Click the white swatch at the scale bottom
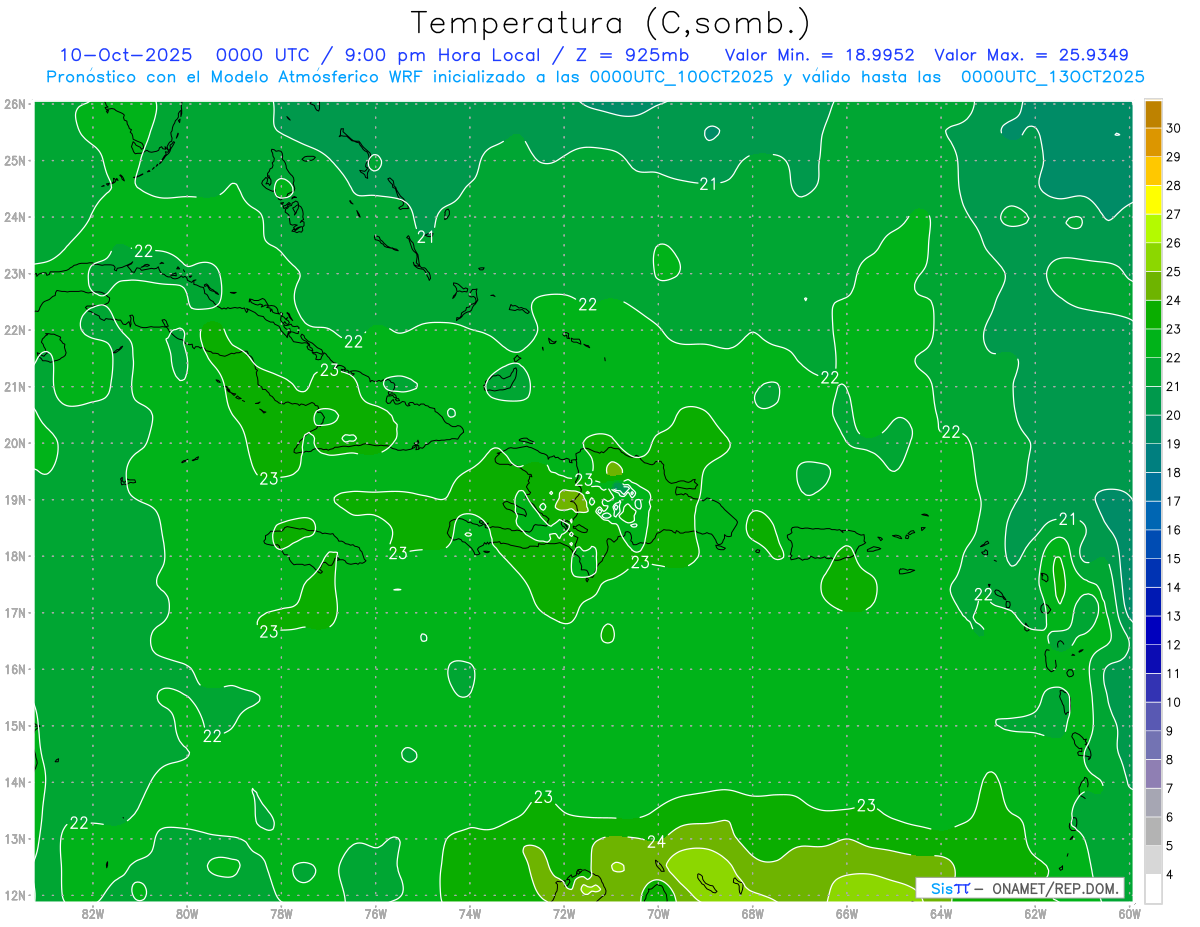The height and width of the screenshot is (927, 1200). pyautogui.click(x=1153, y=888)
